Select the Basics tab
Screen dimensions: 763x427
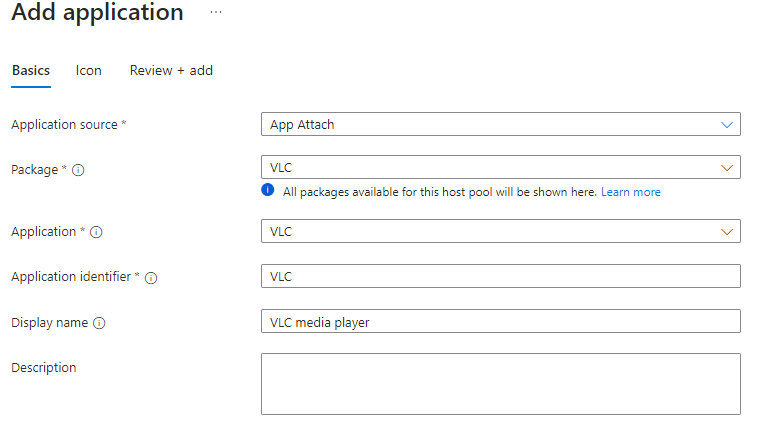31,71
